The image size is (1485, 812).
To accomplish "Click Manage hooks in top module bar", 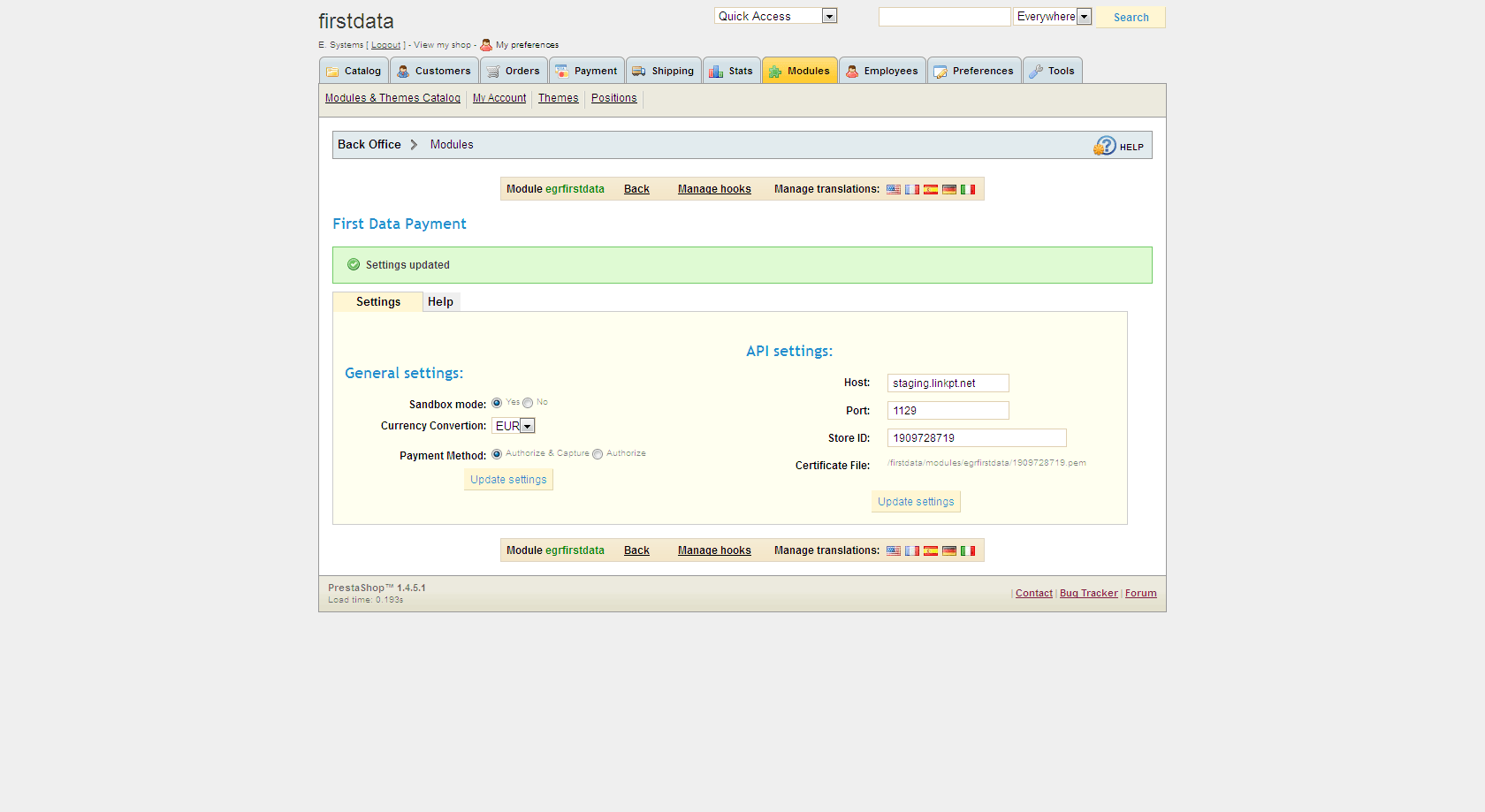I will pyautogui.click(x=714, y=189).
